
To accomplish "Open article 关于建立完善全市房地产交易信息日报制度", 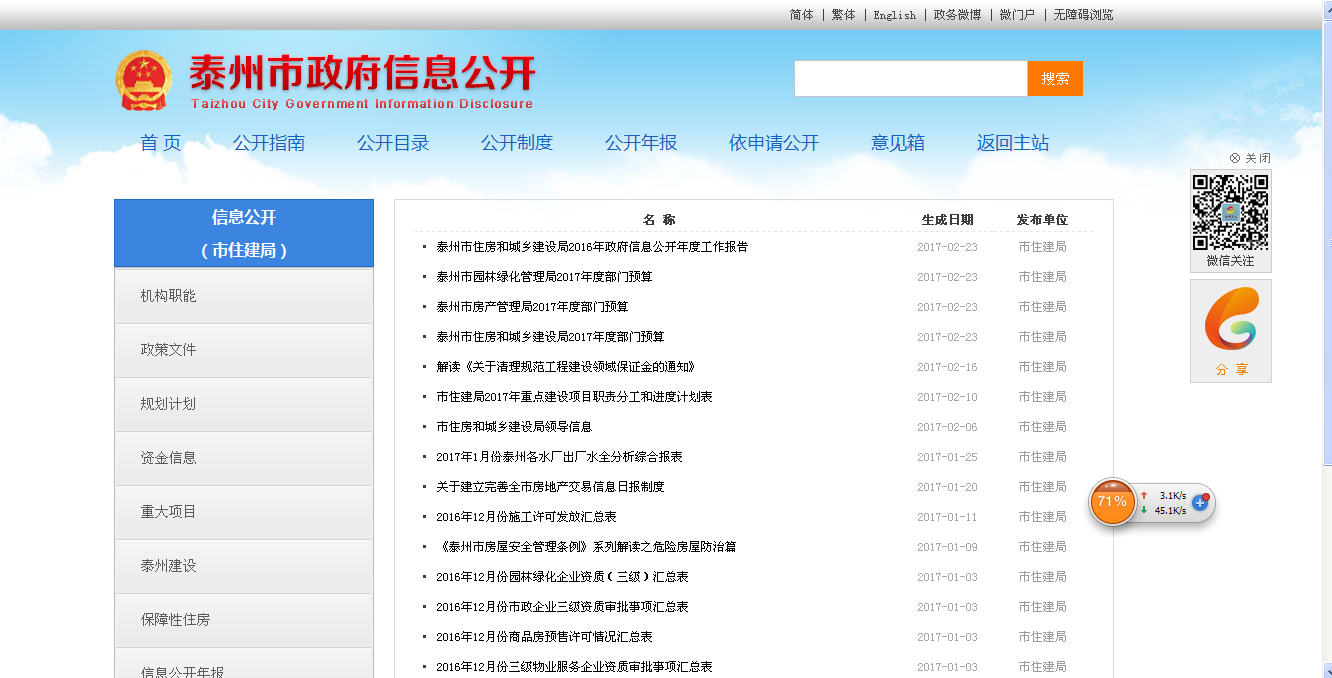I will click(550, 487).
